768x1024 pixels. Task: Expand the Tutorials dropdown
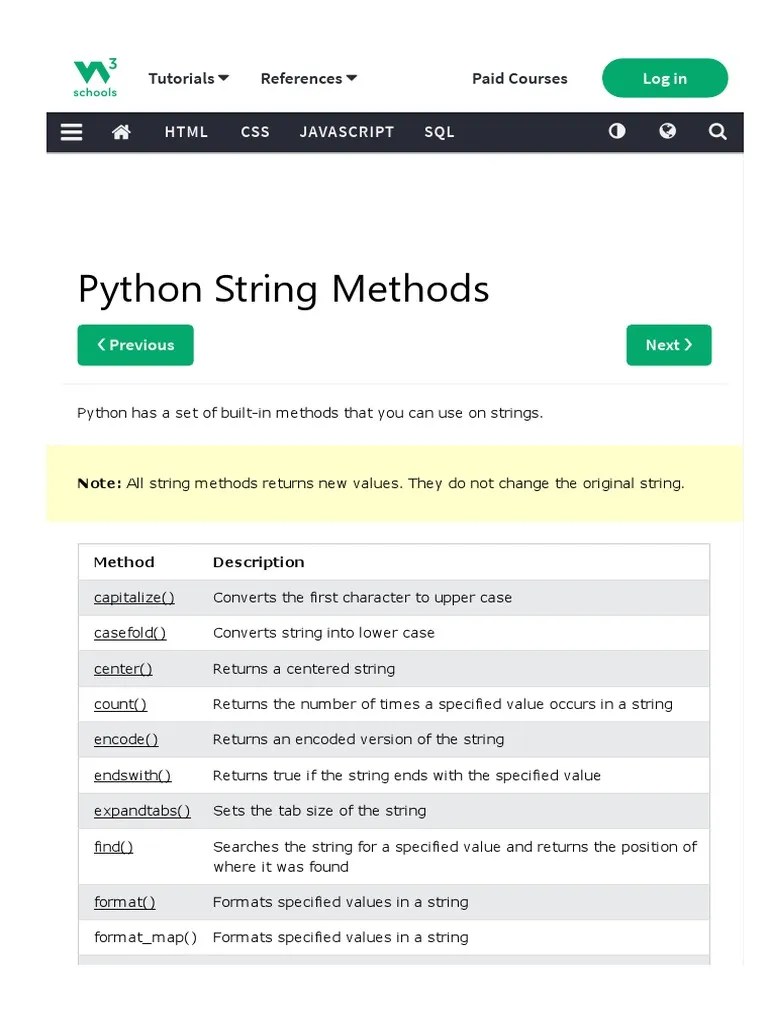point(188,78)
